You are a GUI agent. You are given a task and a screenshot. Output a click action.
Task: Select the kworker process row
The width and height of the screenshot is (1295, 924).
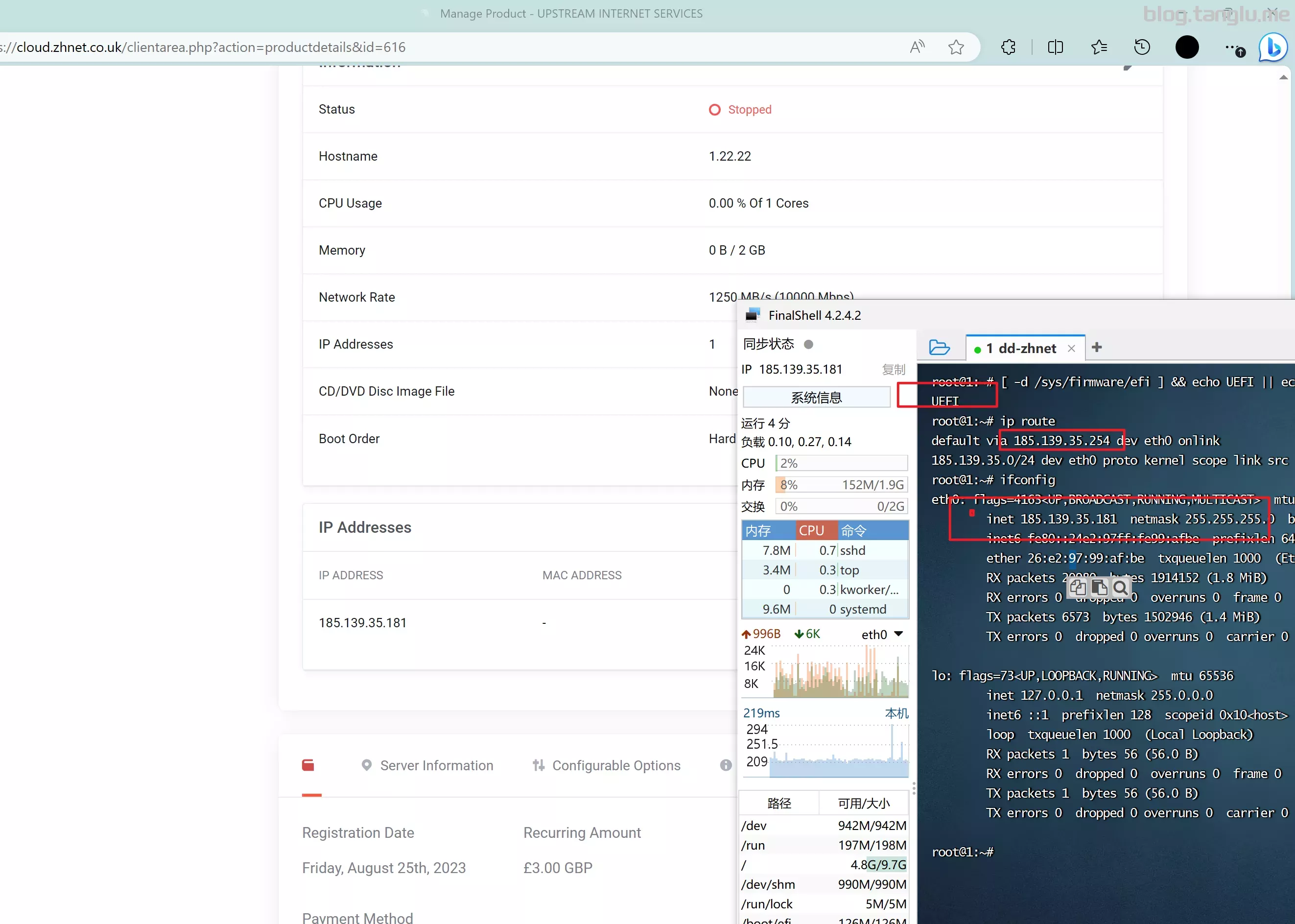[x=825, y=590]
